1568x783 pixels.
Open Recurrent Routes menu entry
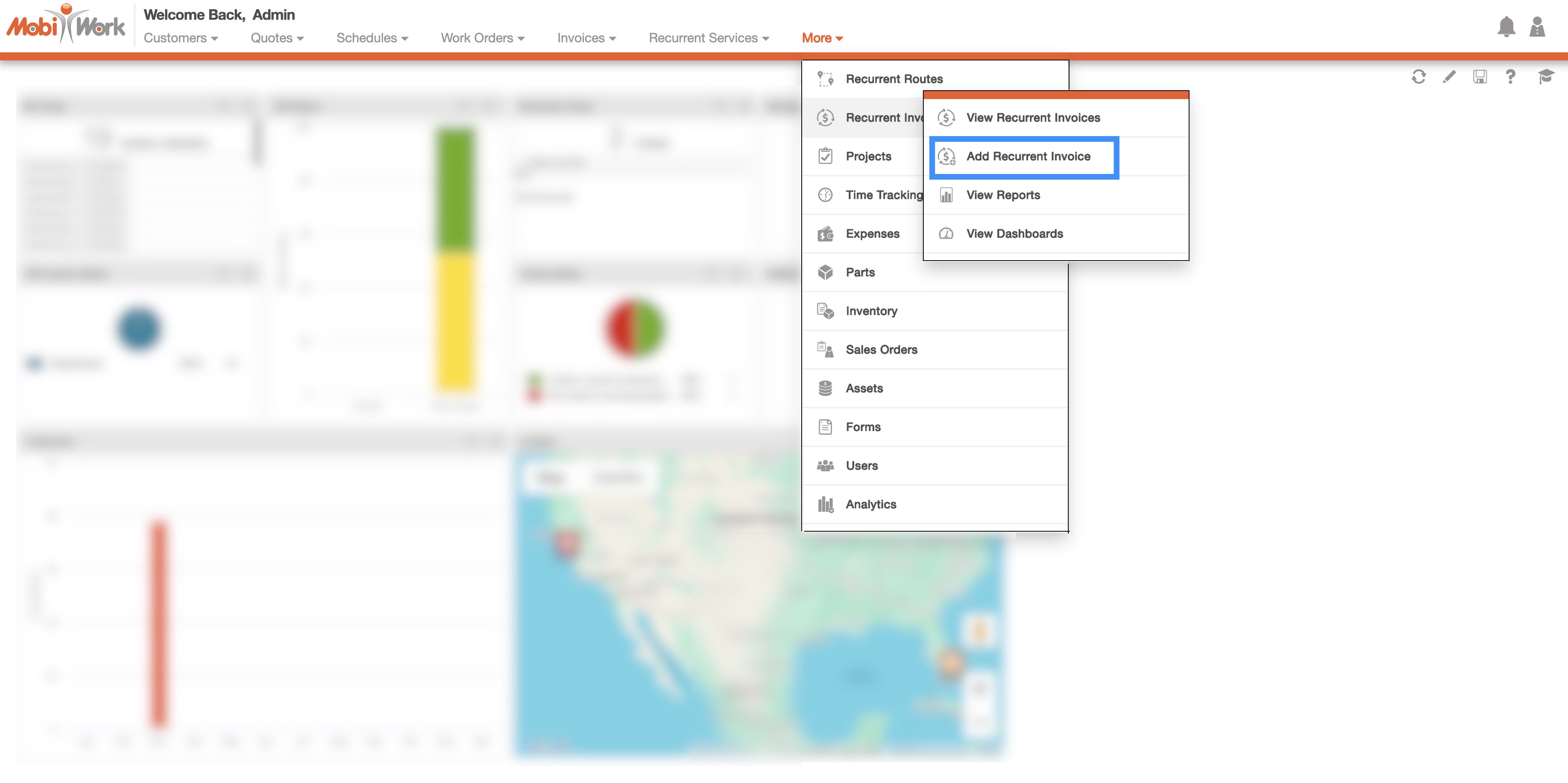point(894,79)
